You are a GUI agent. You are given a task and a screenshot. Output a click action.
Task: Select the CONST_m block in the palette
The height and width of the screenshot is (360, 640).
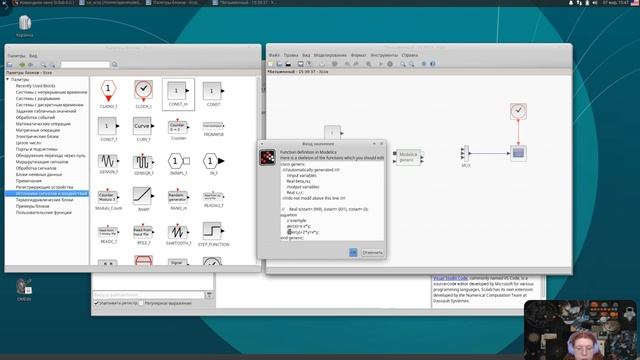pyautogui.click(x=178, y=94)
